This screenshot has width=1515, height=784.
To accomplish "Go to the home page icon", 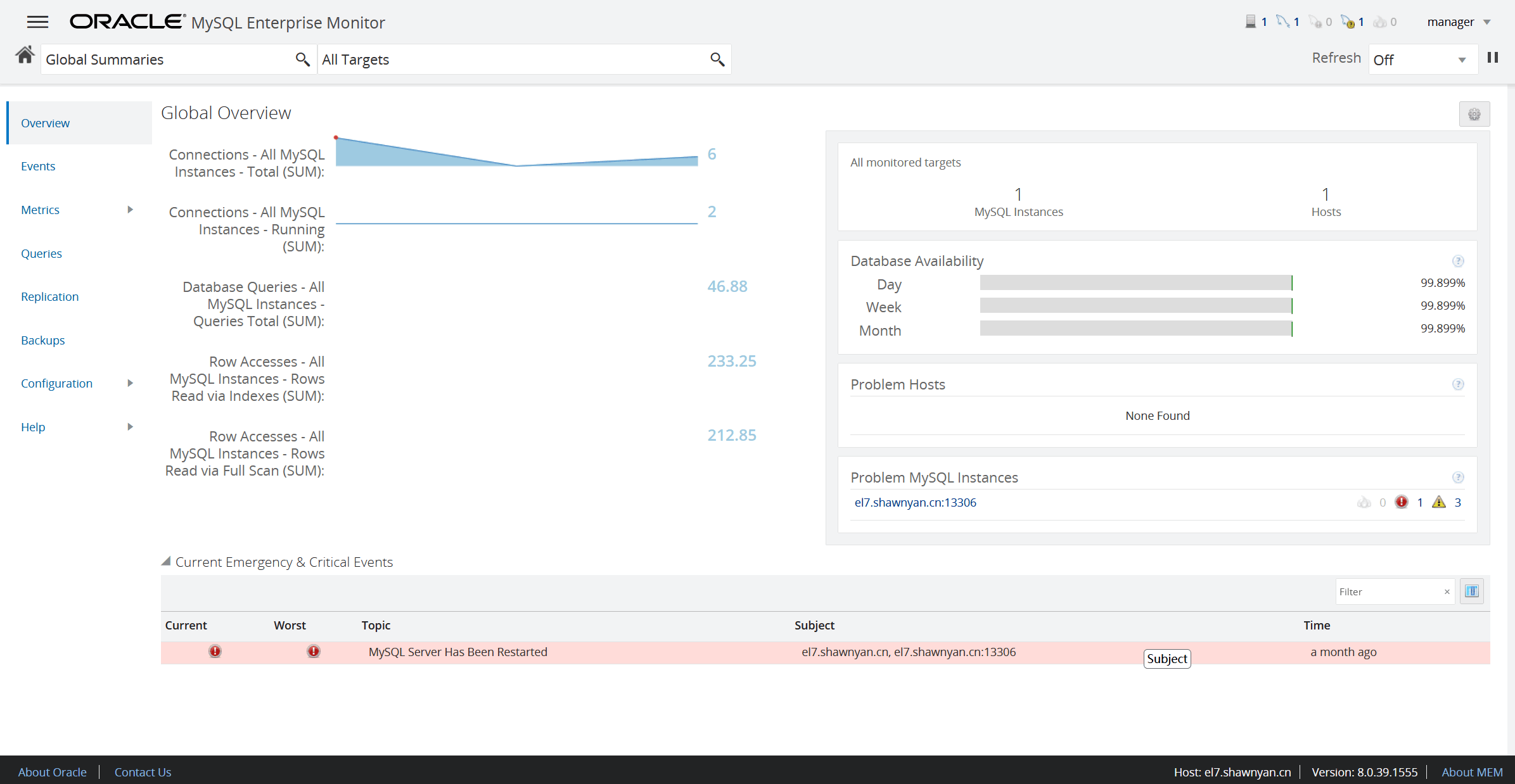I will (x=25, y=55).
